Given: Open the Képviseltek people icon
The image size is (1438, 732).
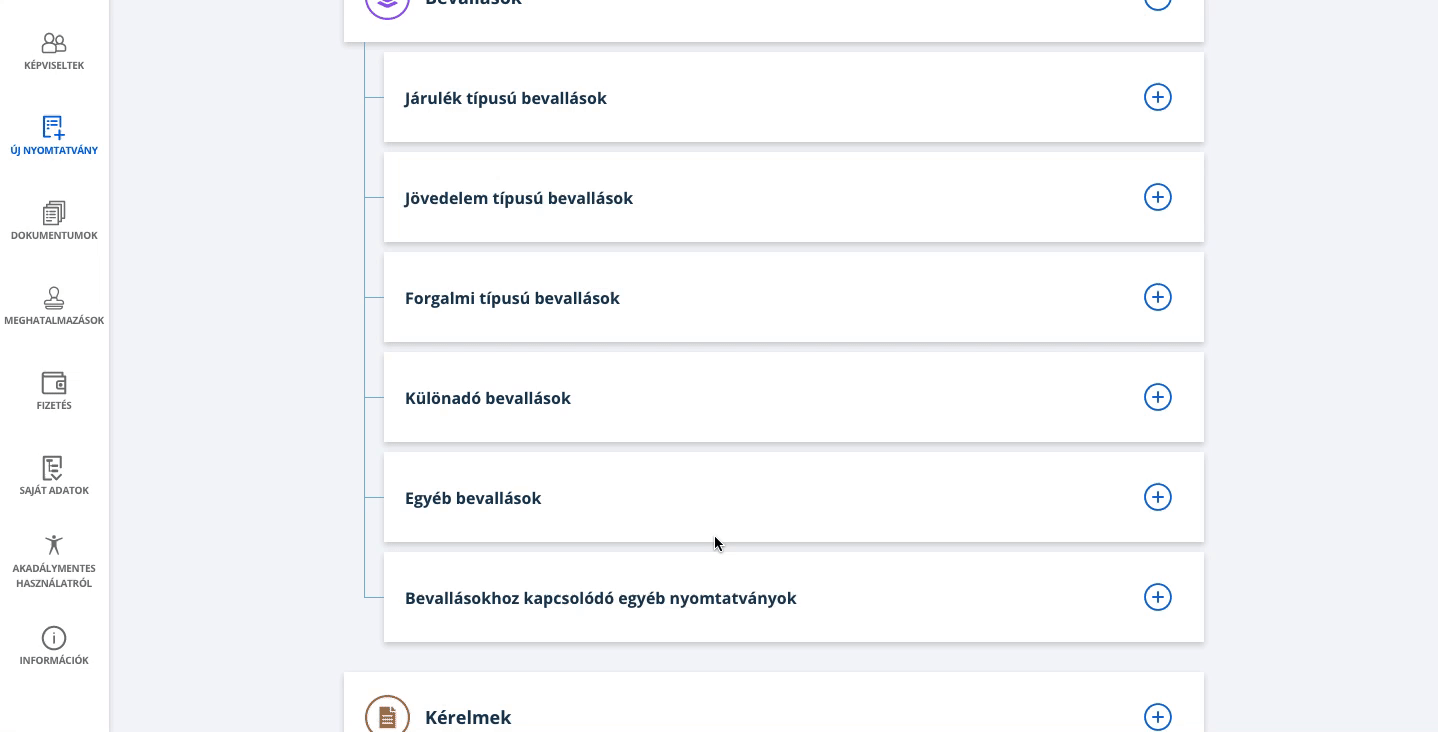Looking at the screenshot, I should (54, 43).
